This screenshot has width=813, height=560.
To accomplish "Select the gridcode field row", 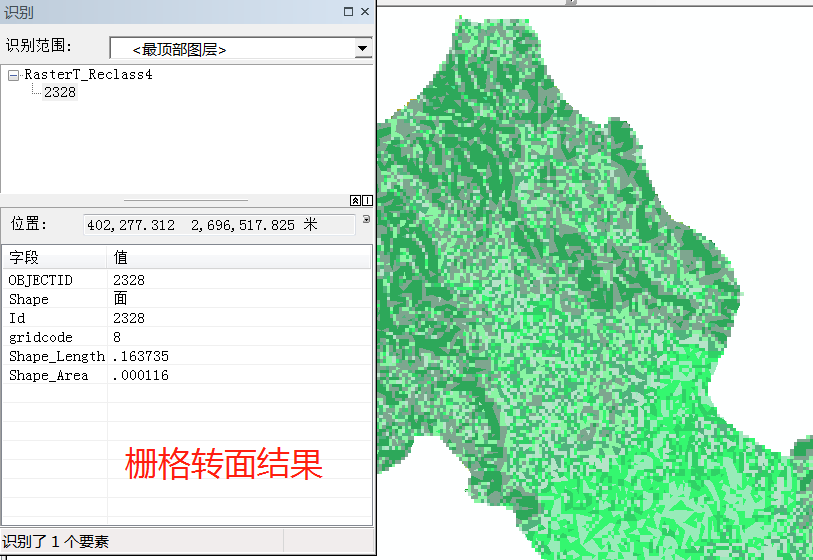I will point(55,337).
